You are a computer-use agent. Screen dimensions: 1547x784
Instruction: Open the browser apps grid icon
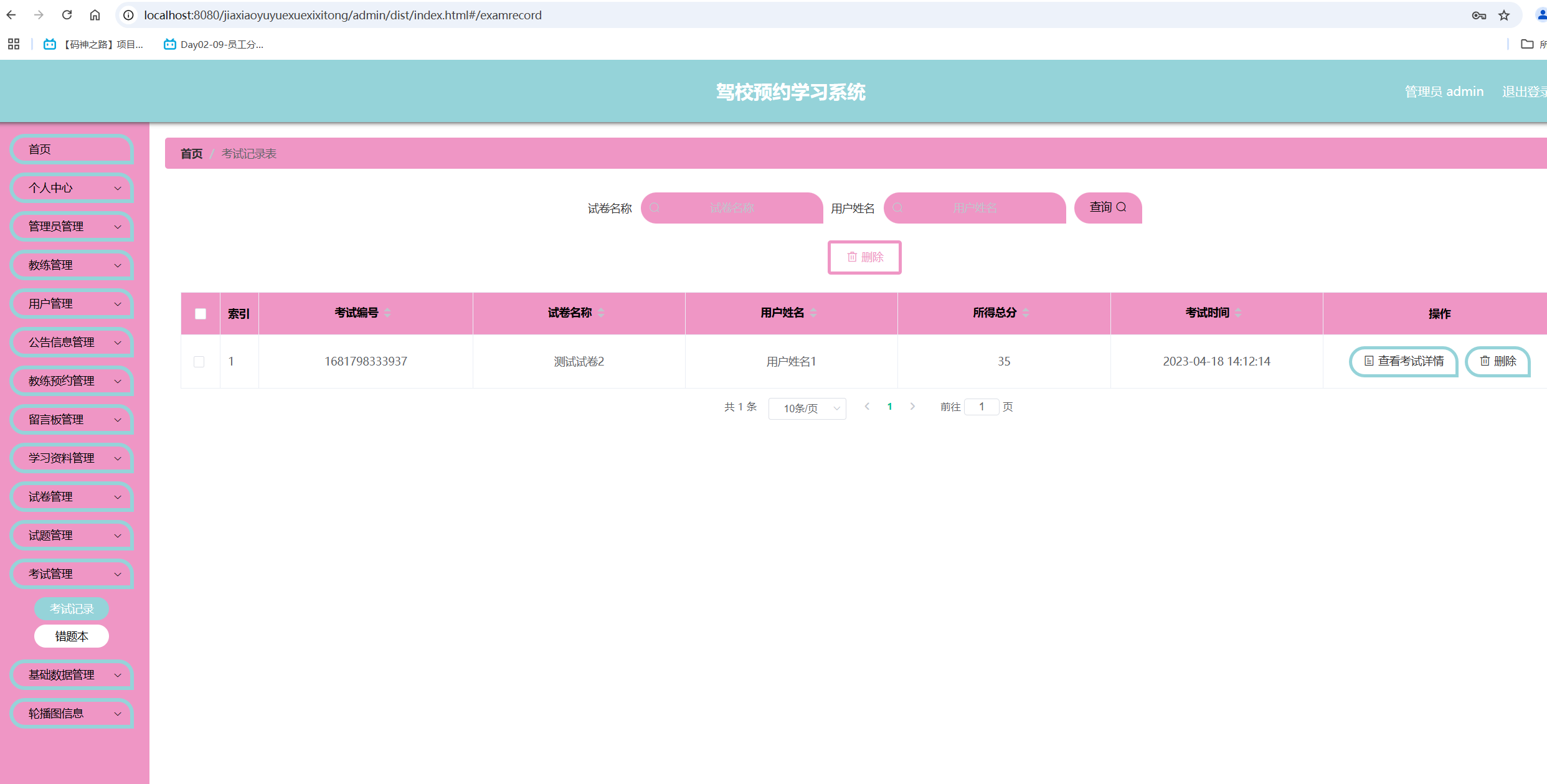point(14,44)
